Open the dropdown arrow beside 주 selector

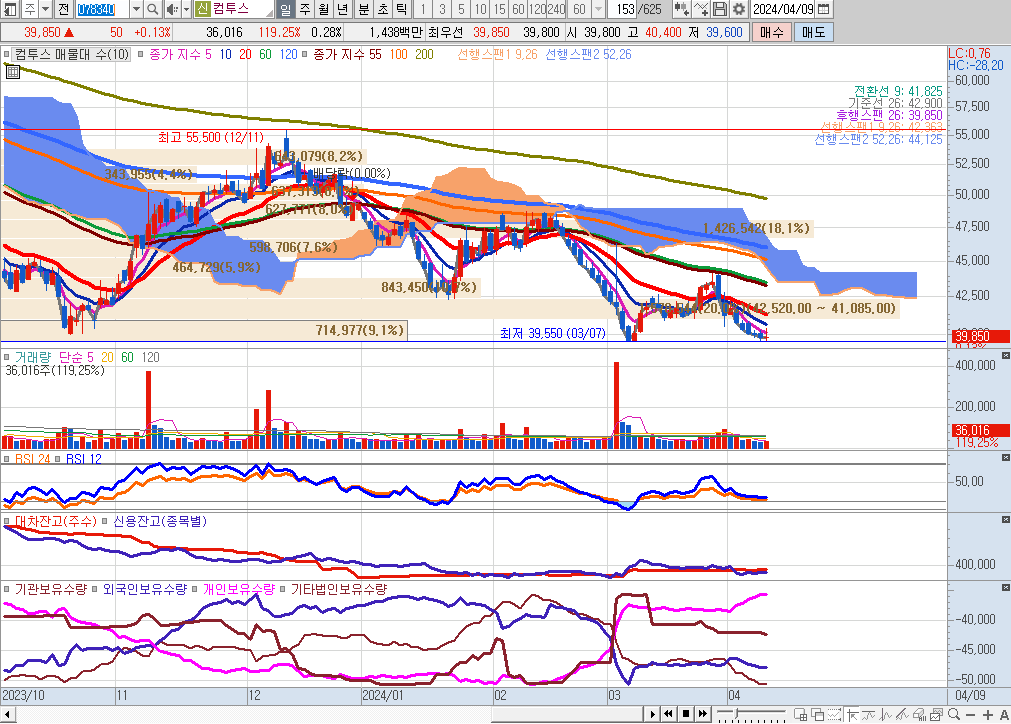46,9
